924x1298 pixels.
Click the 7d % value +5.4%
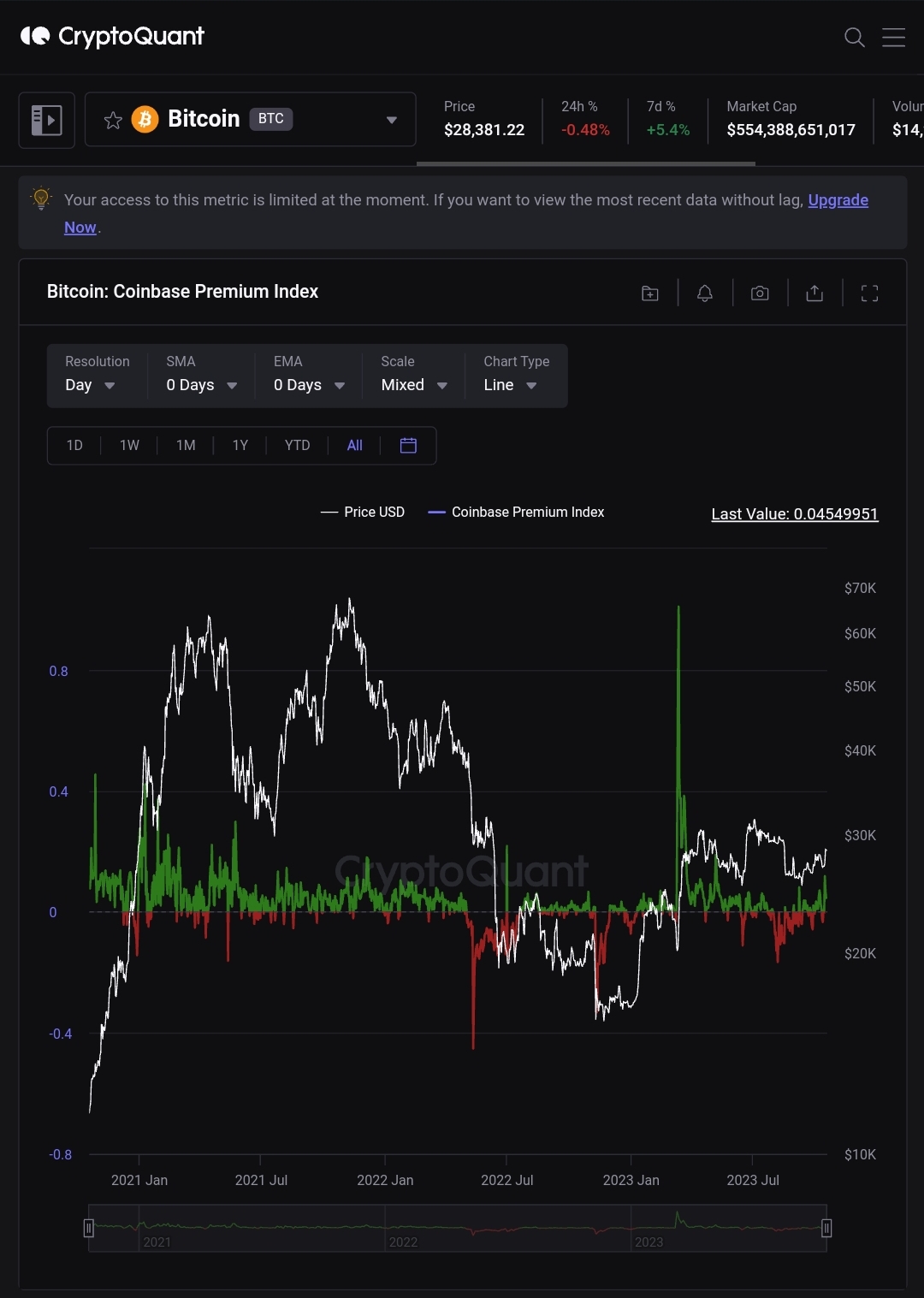[x=668, y=130]
